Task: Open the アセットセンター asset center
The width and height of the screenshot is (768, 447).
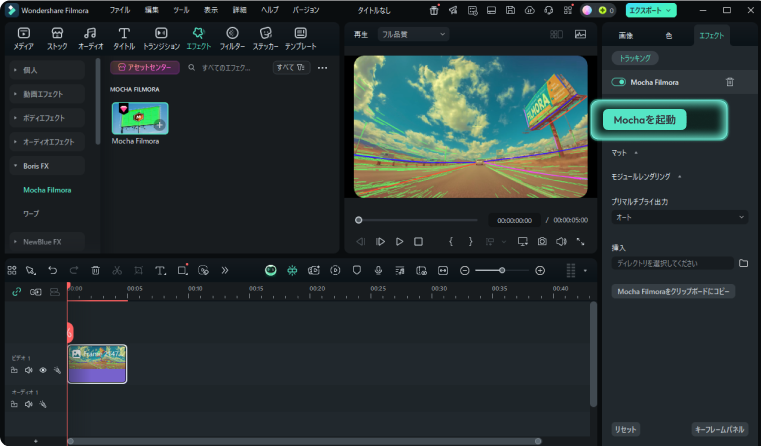Action: click(144, 68)
